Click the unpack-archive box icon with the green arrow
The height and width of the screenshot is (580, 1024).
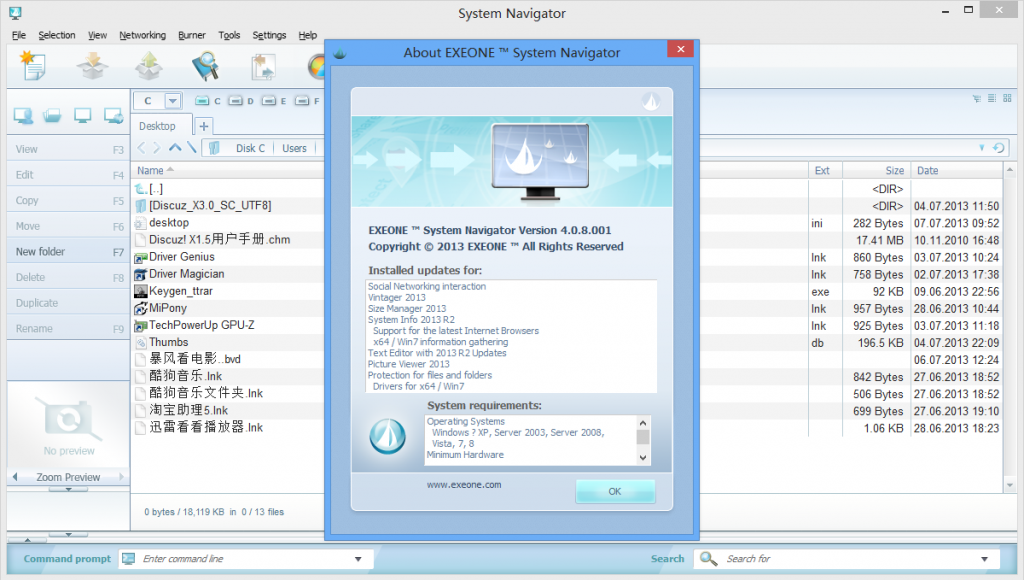click(149, 65)
